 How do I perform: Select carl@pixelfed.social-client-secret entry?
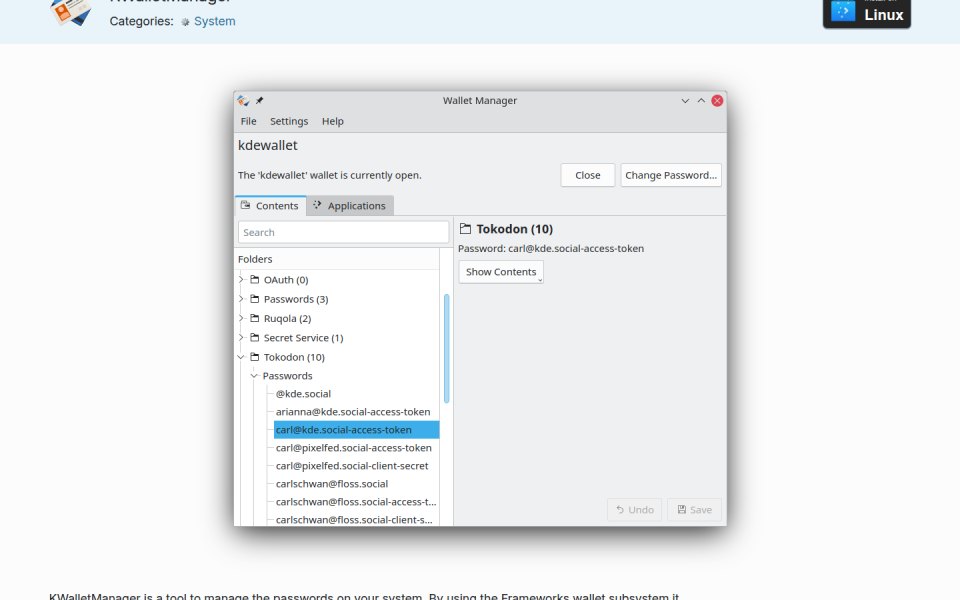tap(352, 466)
